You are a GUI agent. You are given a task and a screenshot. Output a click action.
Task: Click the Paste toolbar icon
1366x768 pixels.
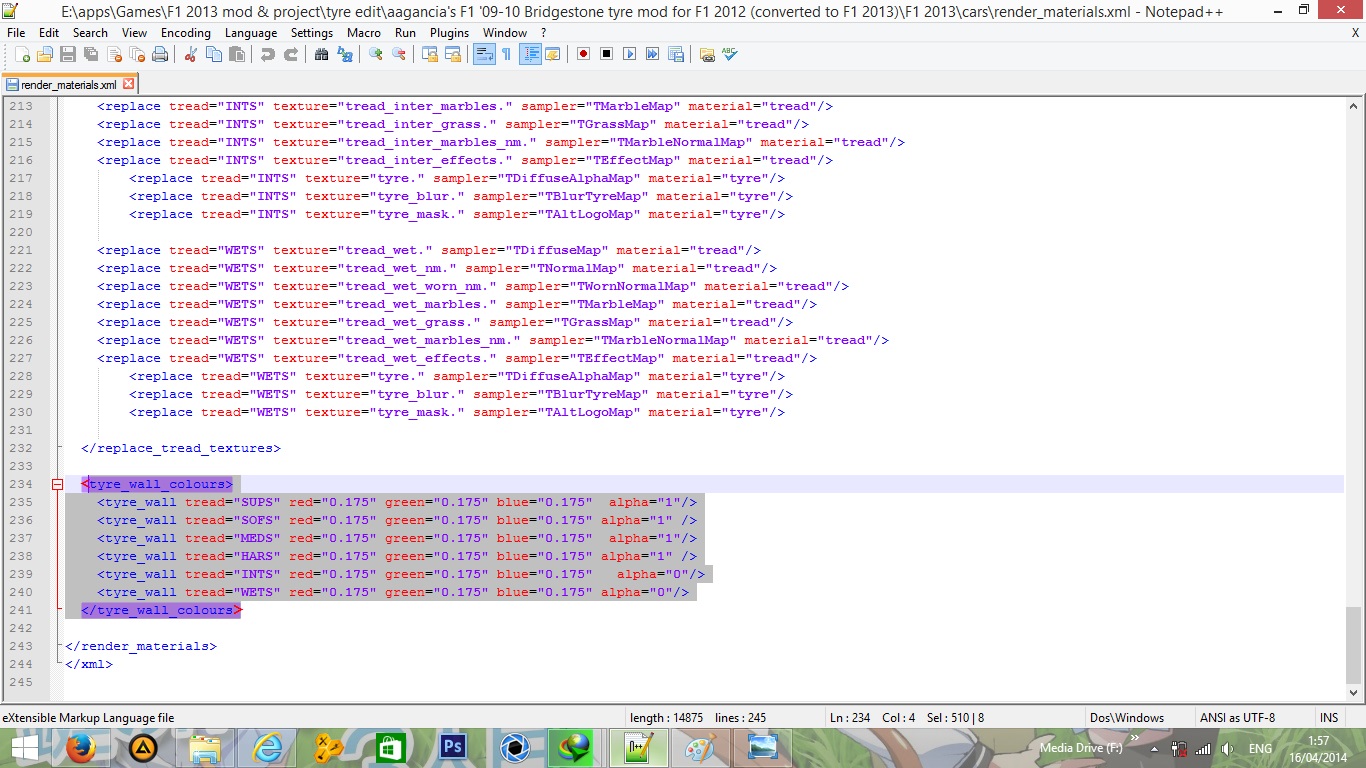click(x=237, y=54)
